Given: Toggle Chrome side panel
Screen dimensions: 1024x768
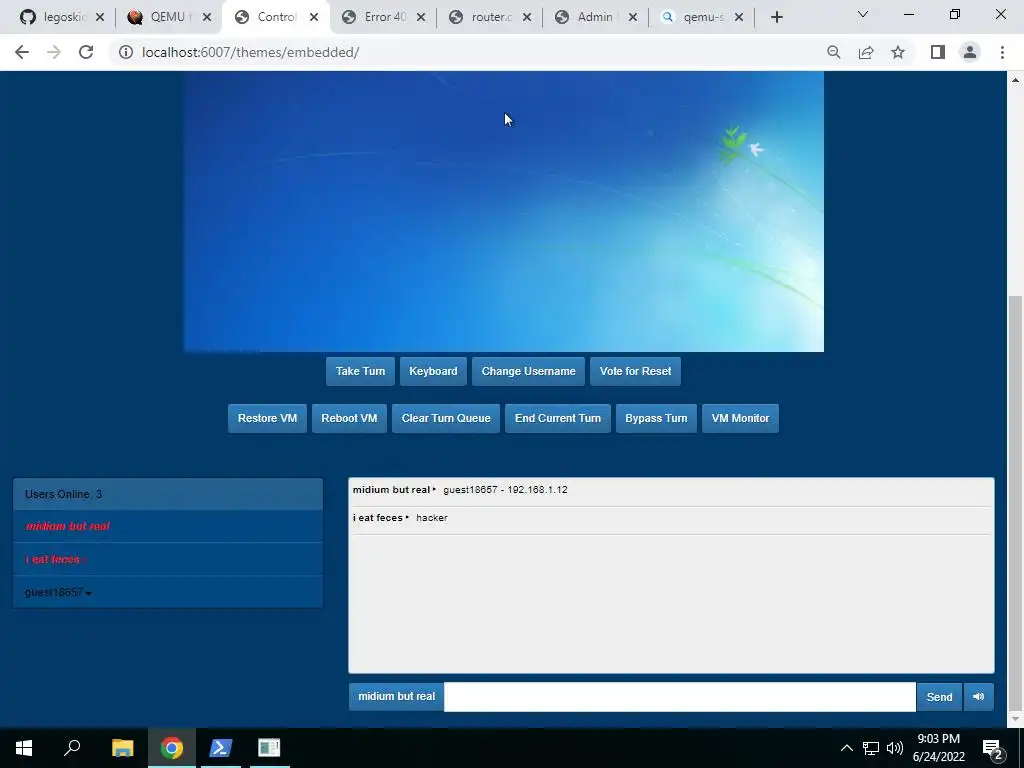Looking at the screenshot, I should pos(938,52).
